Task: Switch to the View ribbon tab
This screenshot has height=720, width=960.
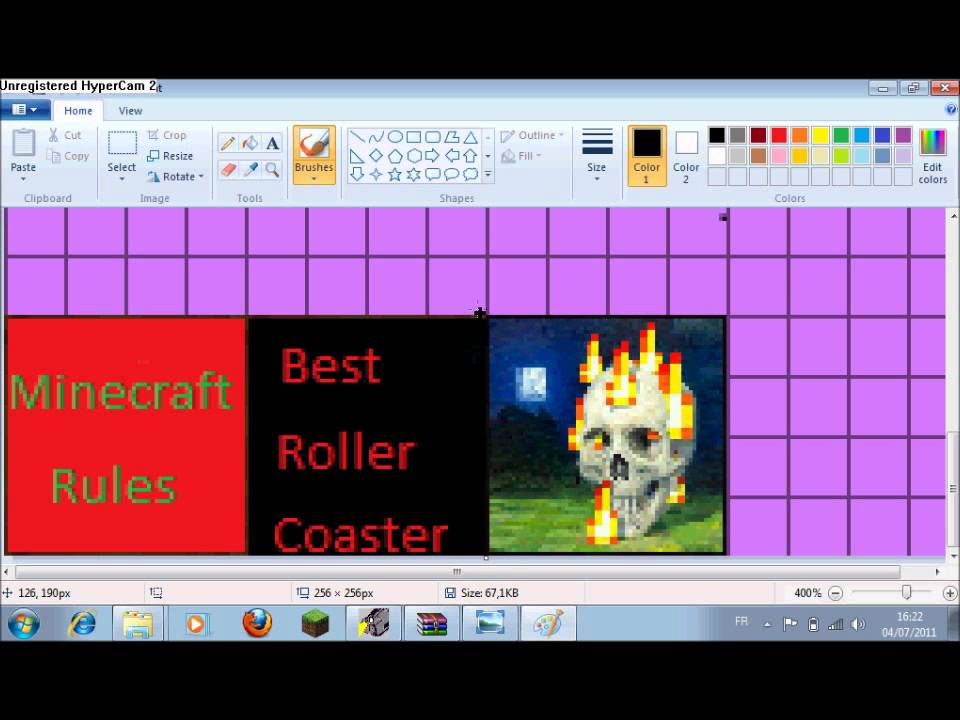Action: click(x=130, y=111)
